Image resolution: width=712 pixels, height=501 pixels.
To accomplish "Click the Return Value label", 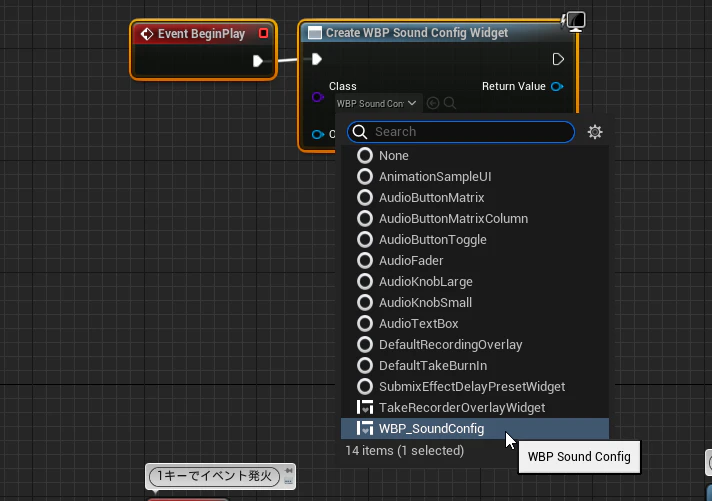I will (514, 86).
